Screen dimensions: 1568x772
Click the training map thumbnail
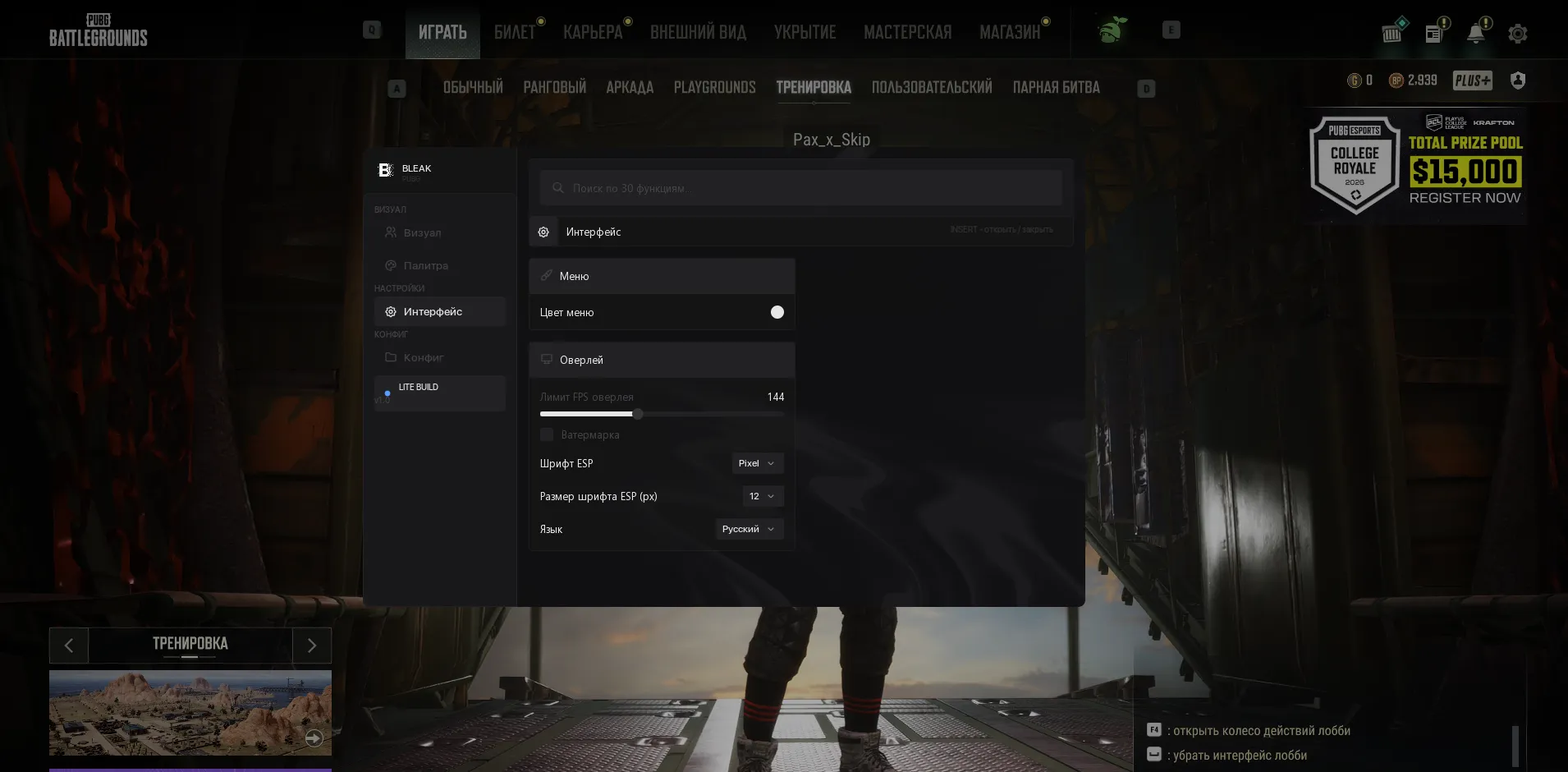click(x=190, y=713)
